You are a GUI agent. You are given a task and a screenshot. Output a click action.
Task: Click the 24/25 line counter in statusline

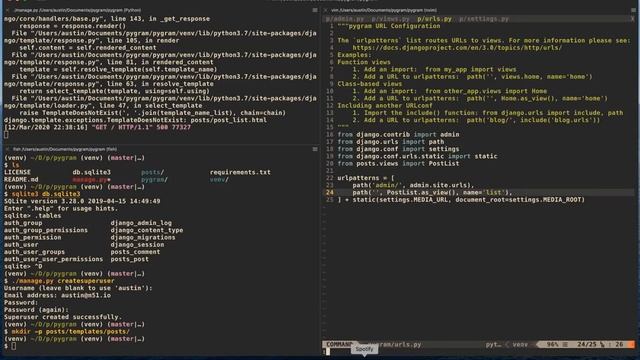pyautogui.click(x=587, y=344)
